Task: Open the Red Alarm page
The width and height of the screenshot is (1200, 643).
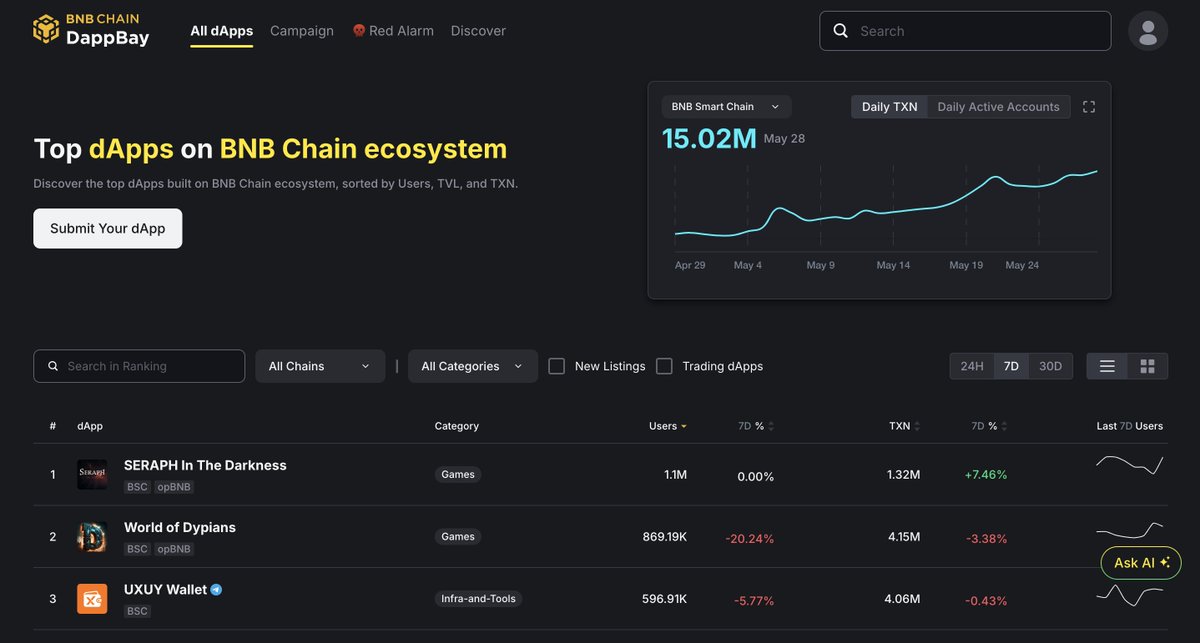Action: coord(393,31)
